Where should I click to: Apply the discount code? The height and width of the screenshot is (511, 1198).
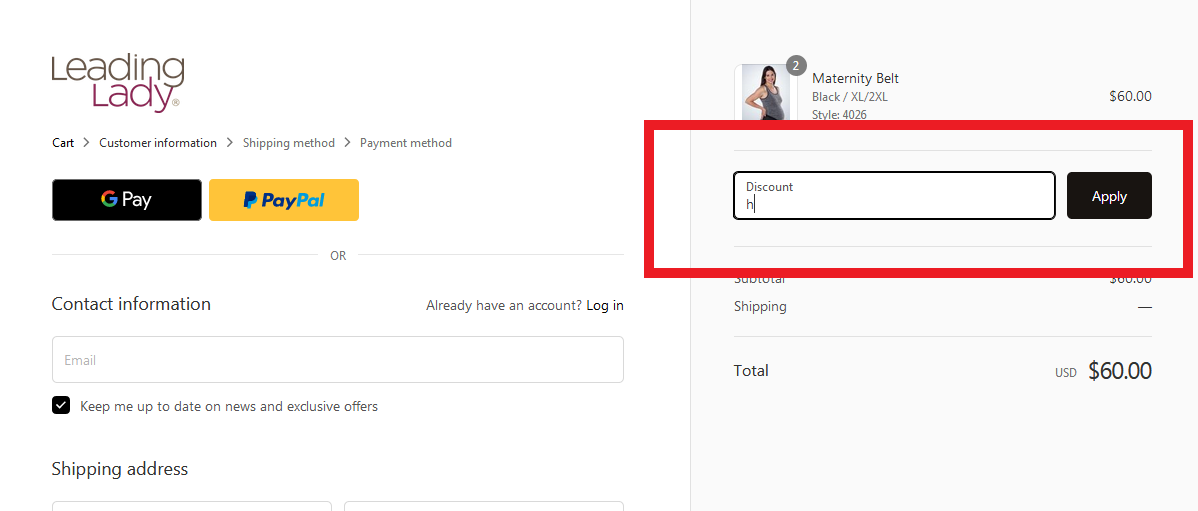coord(1109,196)
